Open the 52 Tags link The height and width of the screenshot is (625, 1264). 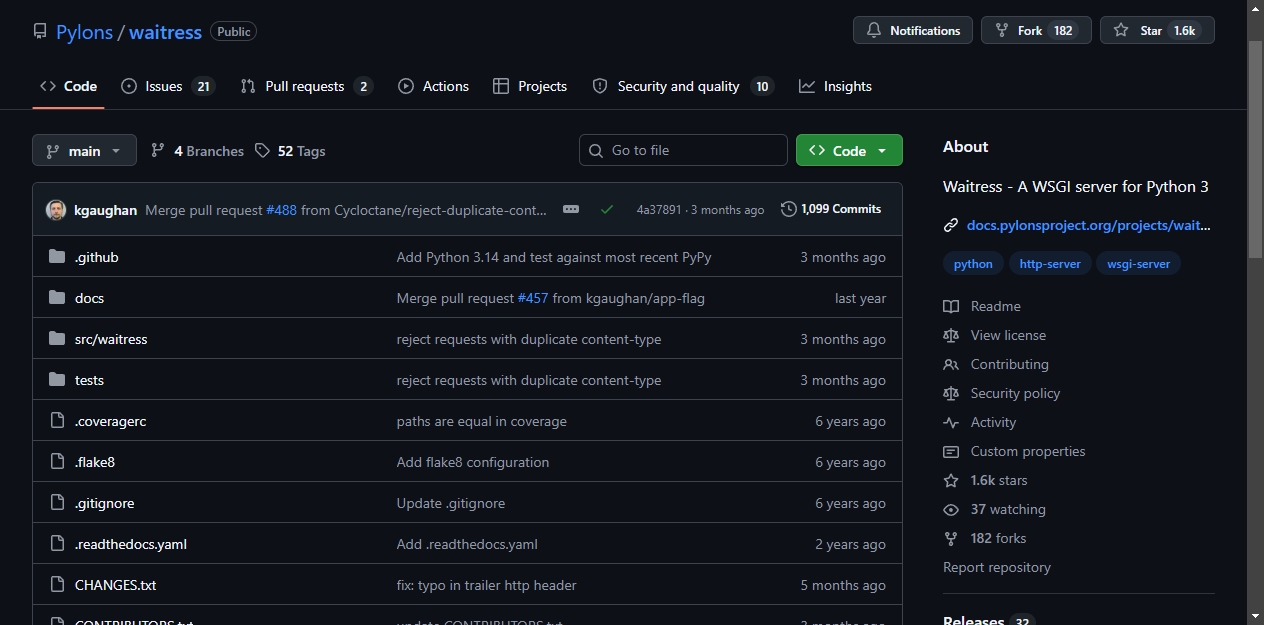pyautogui.click(x=290, y=151)
